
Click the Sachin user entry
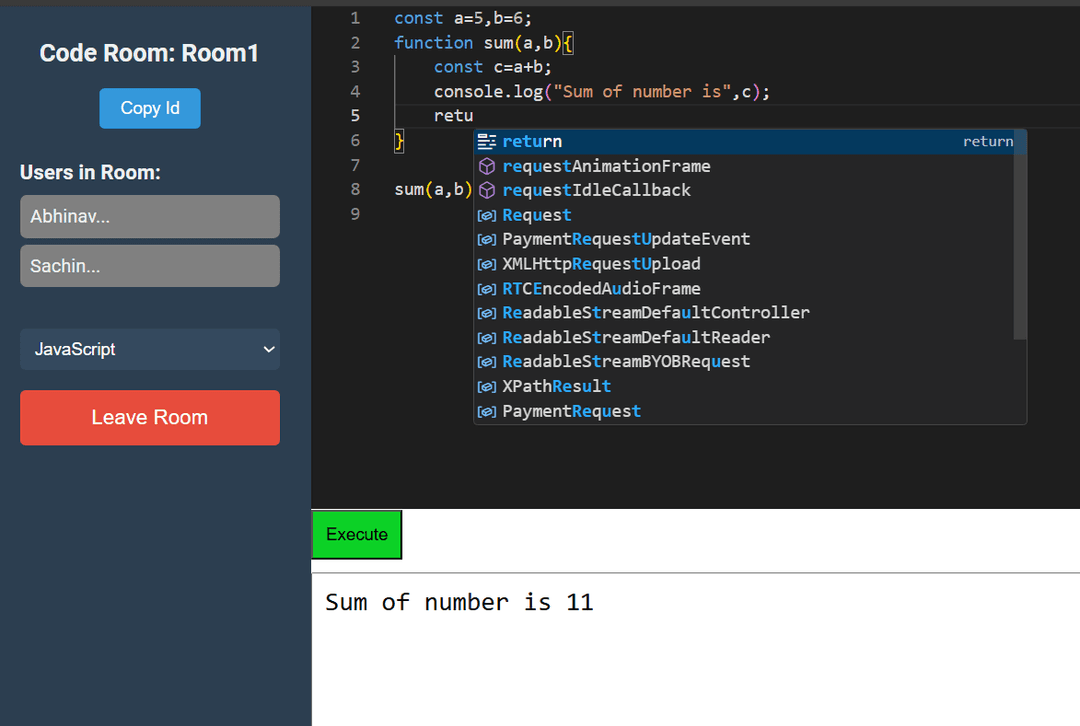click(x=150, y=265)
